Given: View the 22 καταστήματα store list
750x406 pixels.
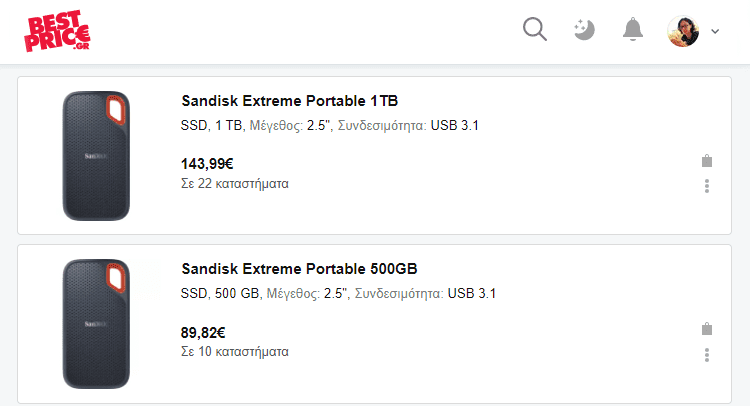Looking at the screenshot, I should coord(235,184).
